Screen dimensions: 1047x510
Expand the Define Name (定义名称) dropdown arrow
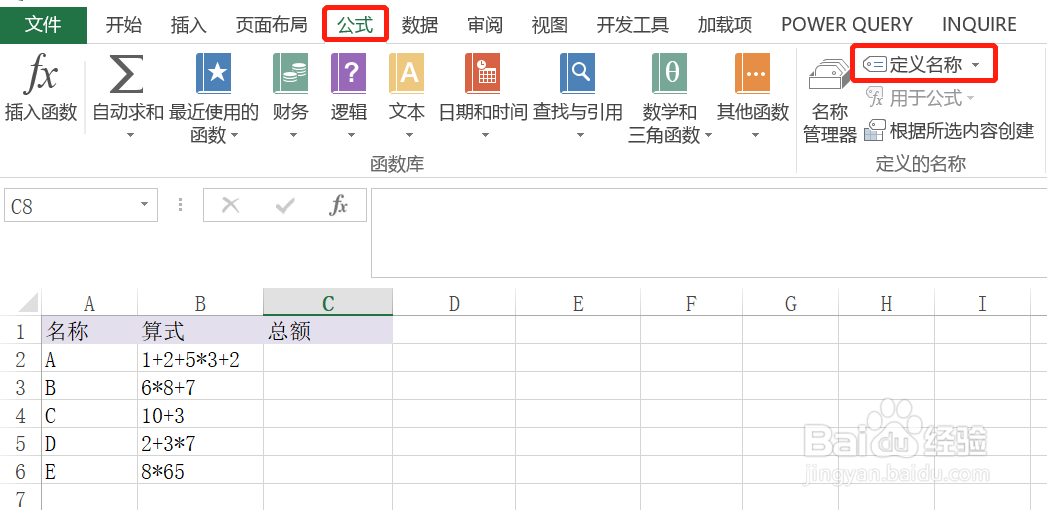pos(976,65)
